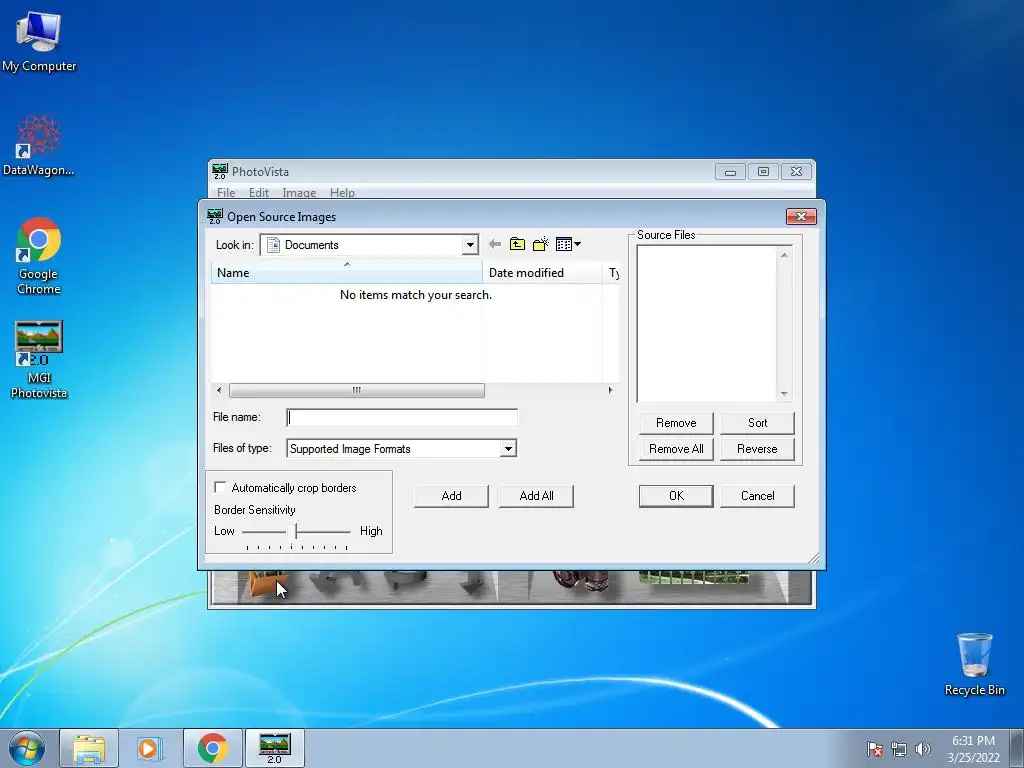Open the Recycle Bin

pyautogui.click(x=974, y=664)
